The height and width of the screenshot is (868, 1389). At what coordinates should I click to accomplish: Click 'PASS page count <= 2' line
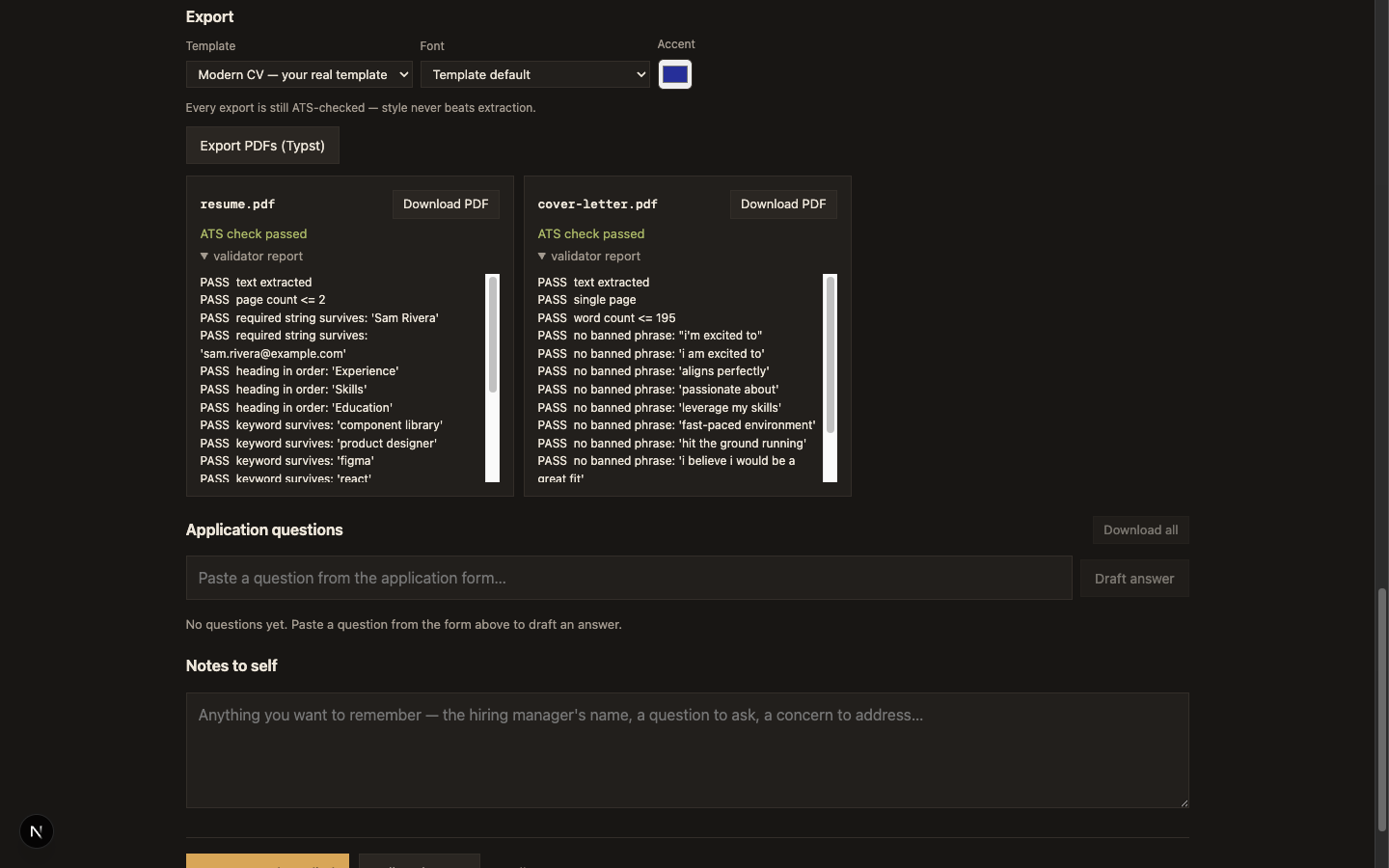[x=262, y=300]
